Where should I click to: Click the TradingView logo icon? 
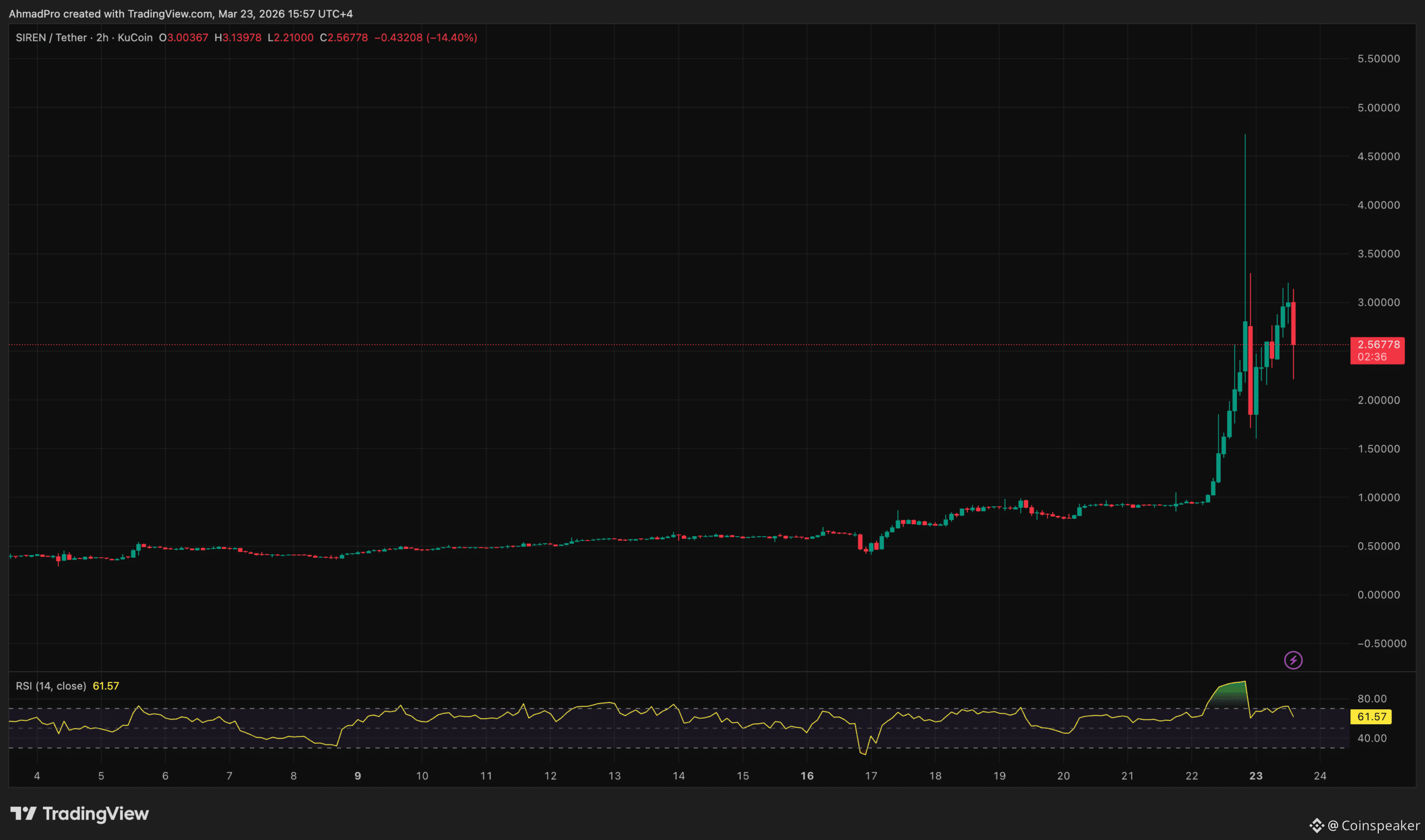point(23,814)
